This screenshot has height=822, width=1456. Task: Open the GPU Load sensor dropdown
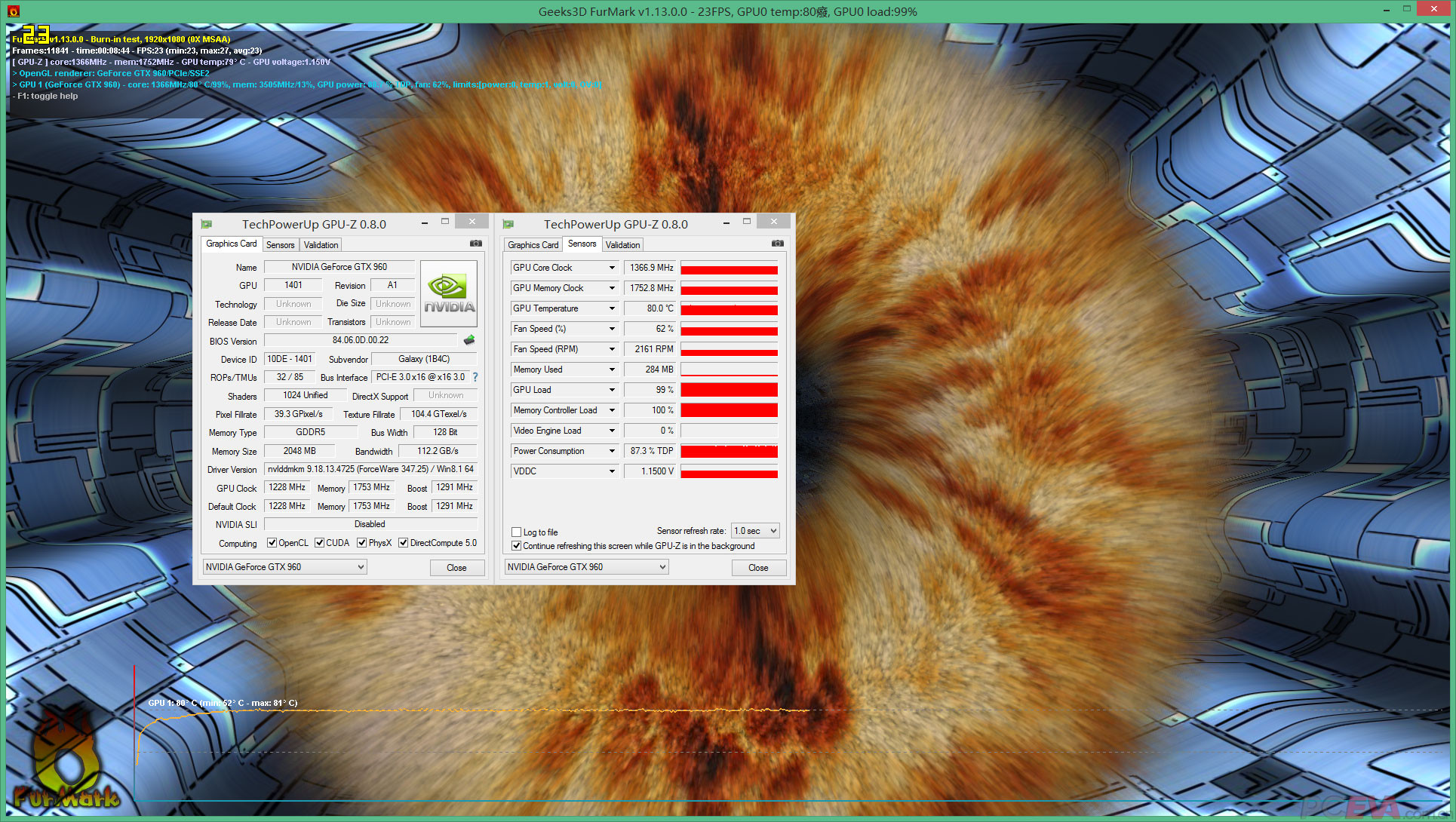tap(612, 390)
